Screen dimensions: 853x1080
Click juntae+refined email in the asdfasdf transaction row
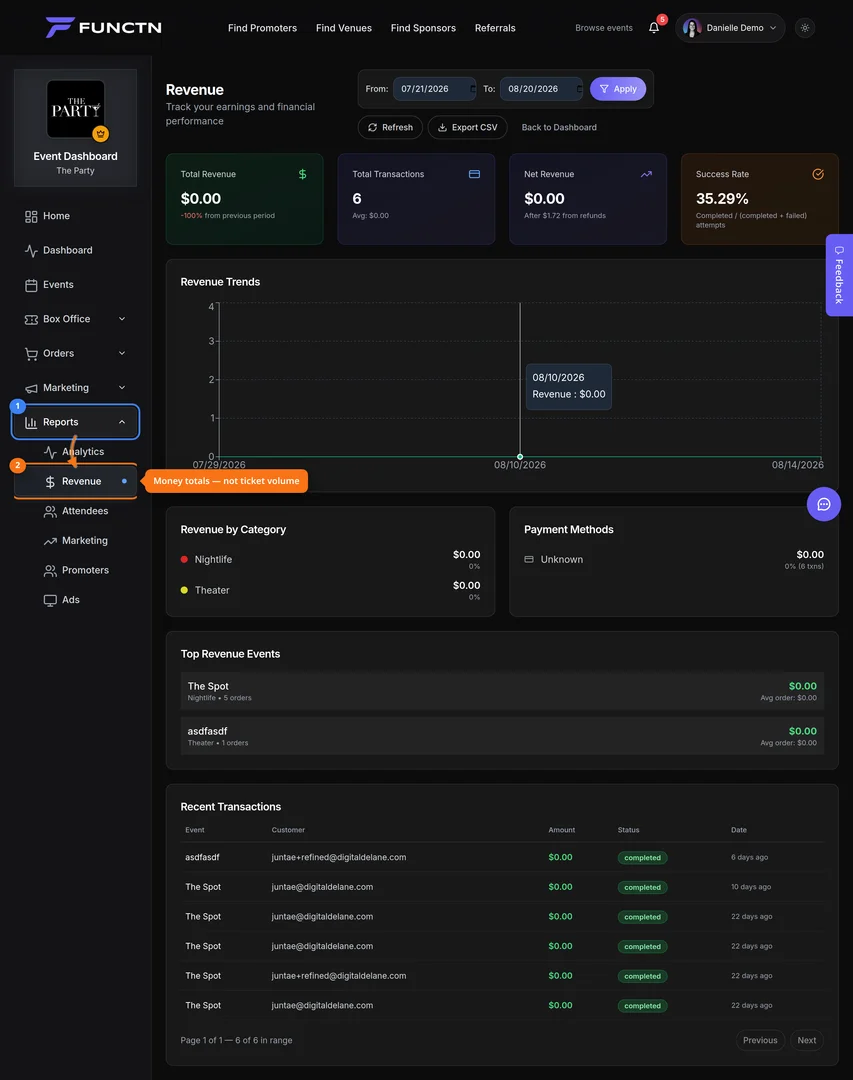click(339, 858)
